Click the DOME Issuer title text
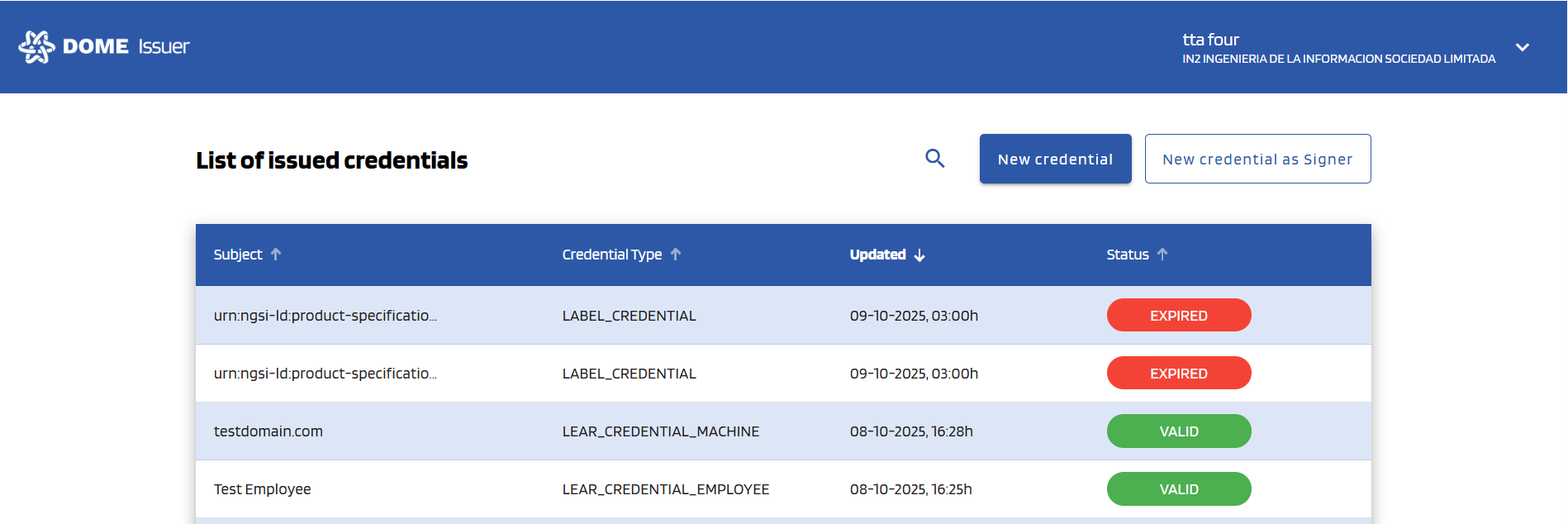The width and height of the screenshot is (1568, 524). (126, 47)
